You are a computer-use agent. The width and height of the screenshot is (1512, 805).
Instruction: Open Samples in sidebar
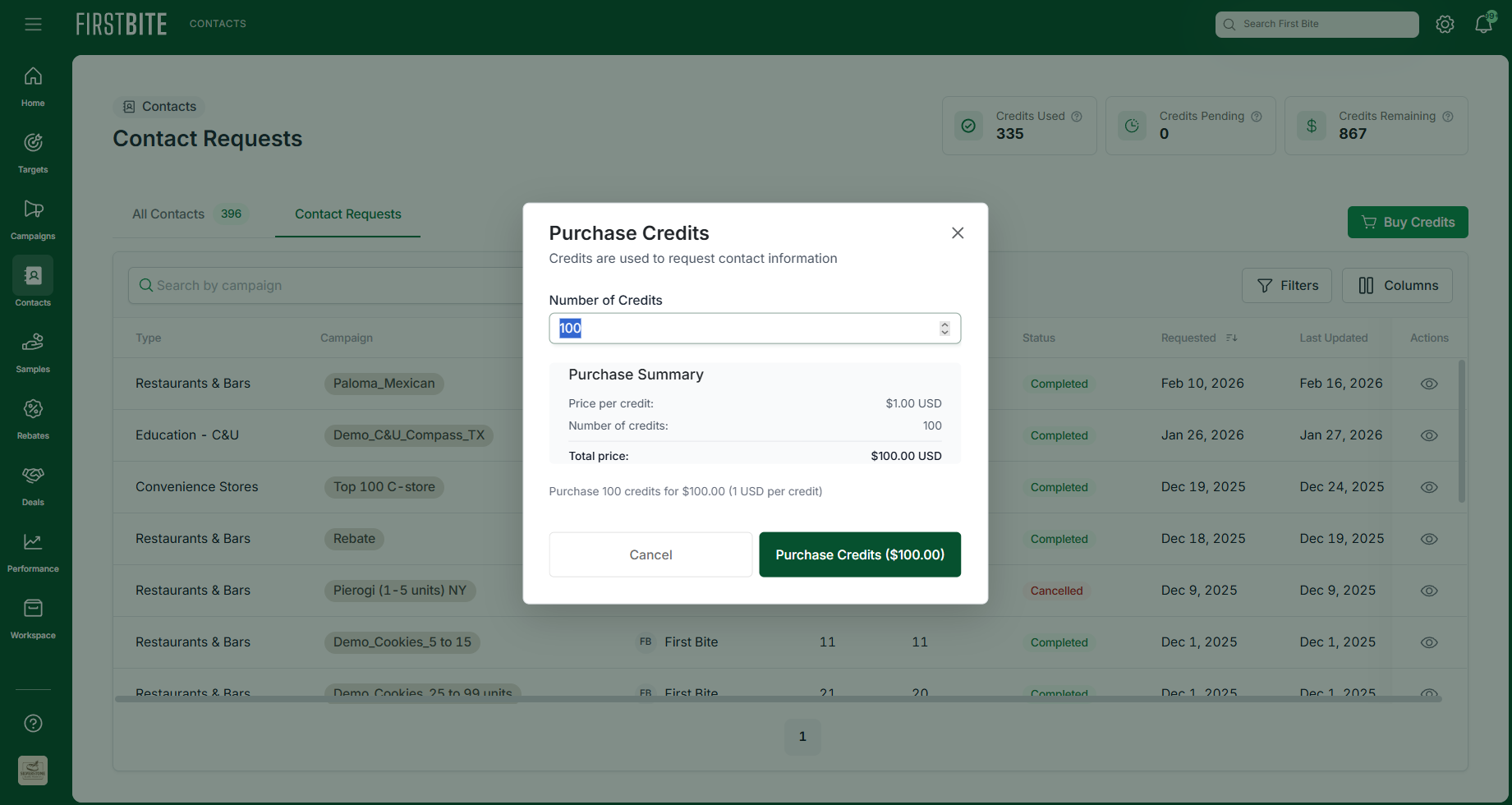click(33, 353)
